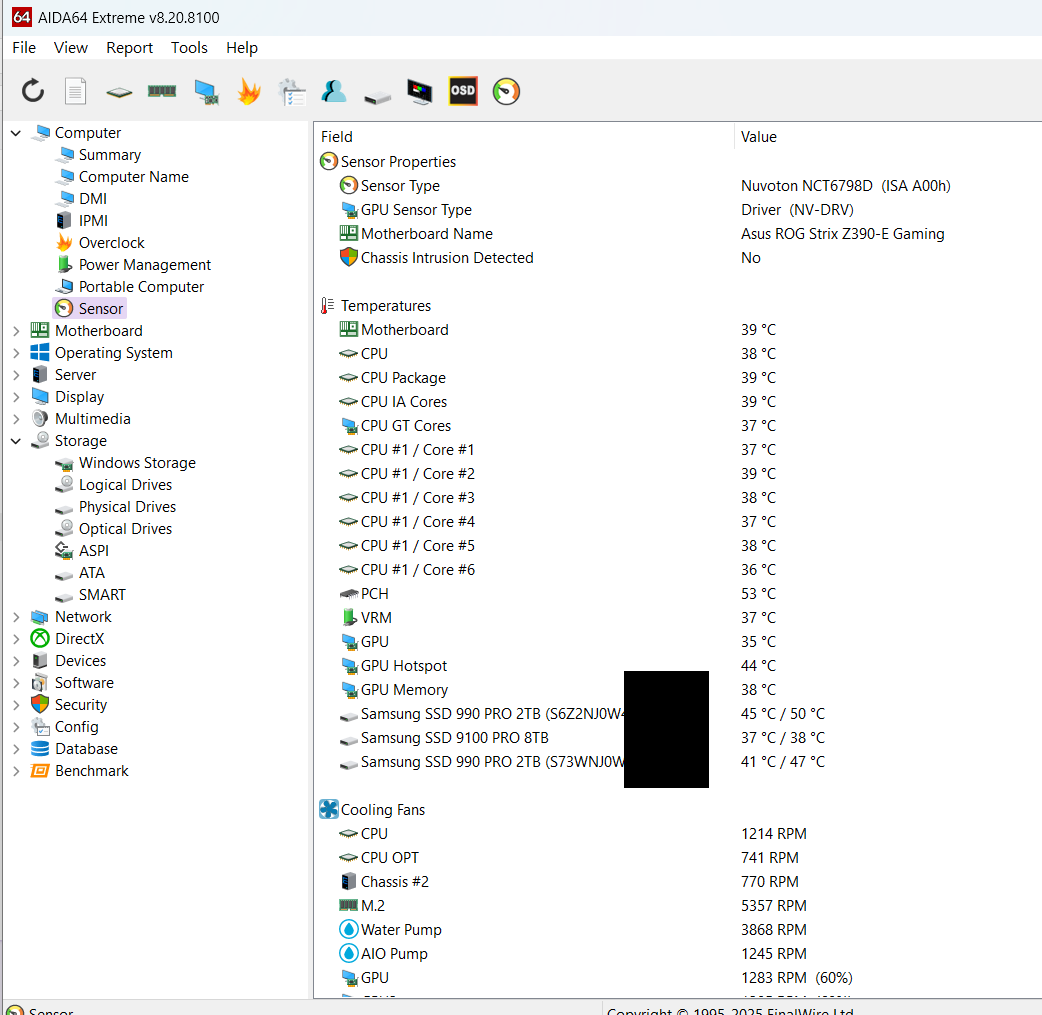Expand the Motherboard tree node
The image size is (1042, 1015).
(x=16, y=331)
